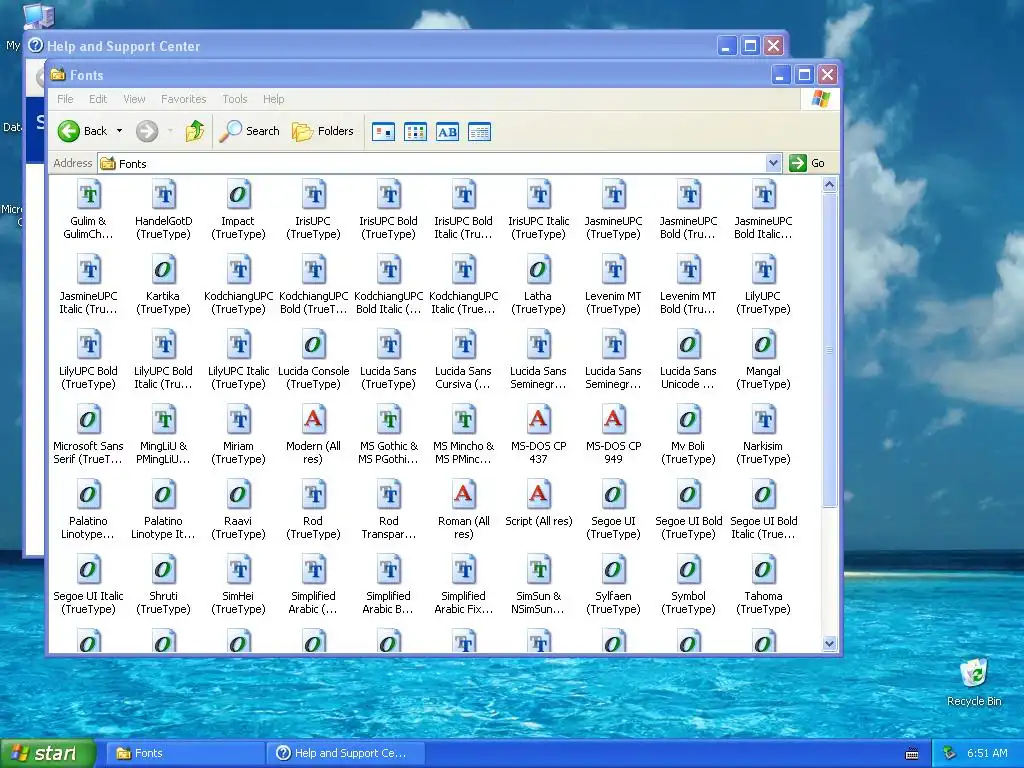This screenshot has width=1024, height=768.
Task: Select the Roman (All res) font
Action: (464, 509)
